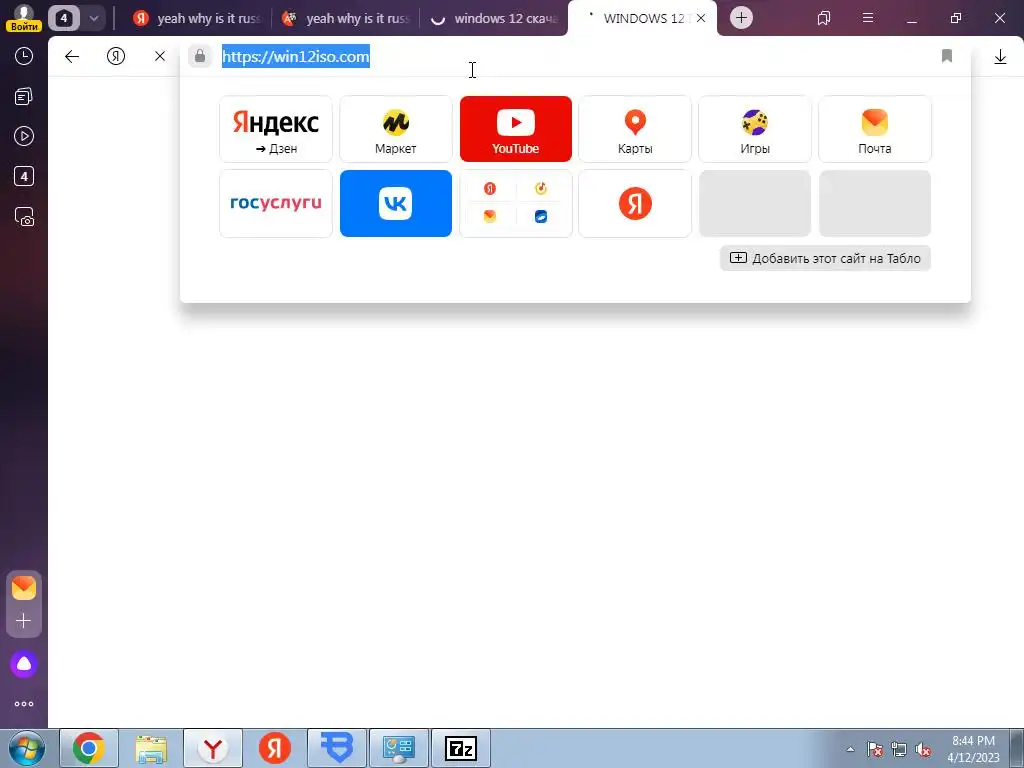Open the notes panel icon in sidebar

[x=24, y=97]
